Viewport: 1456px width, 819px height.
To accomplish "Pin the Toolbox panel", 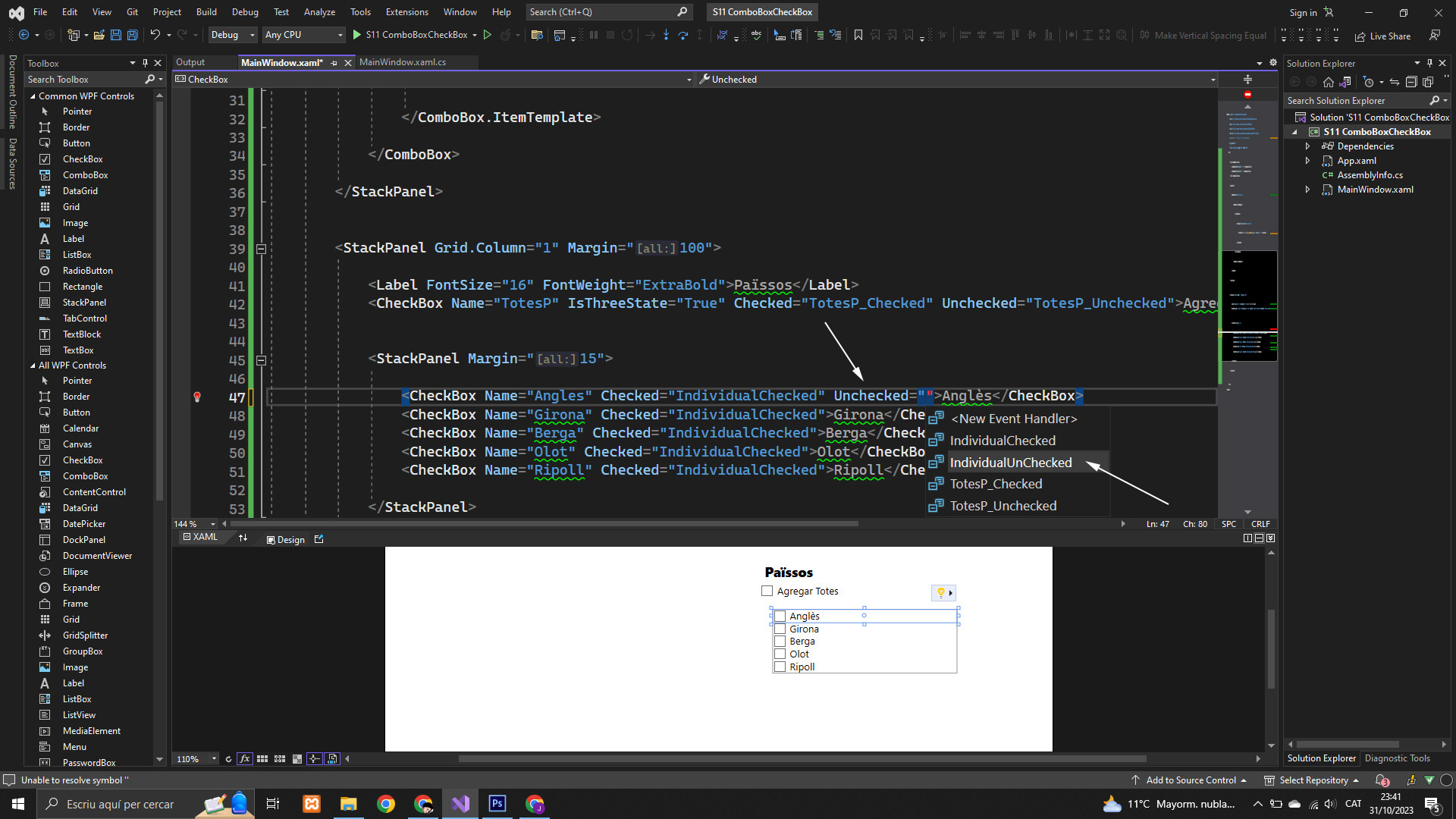I will (x=145, y=63).
